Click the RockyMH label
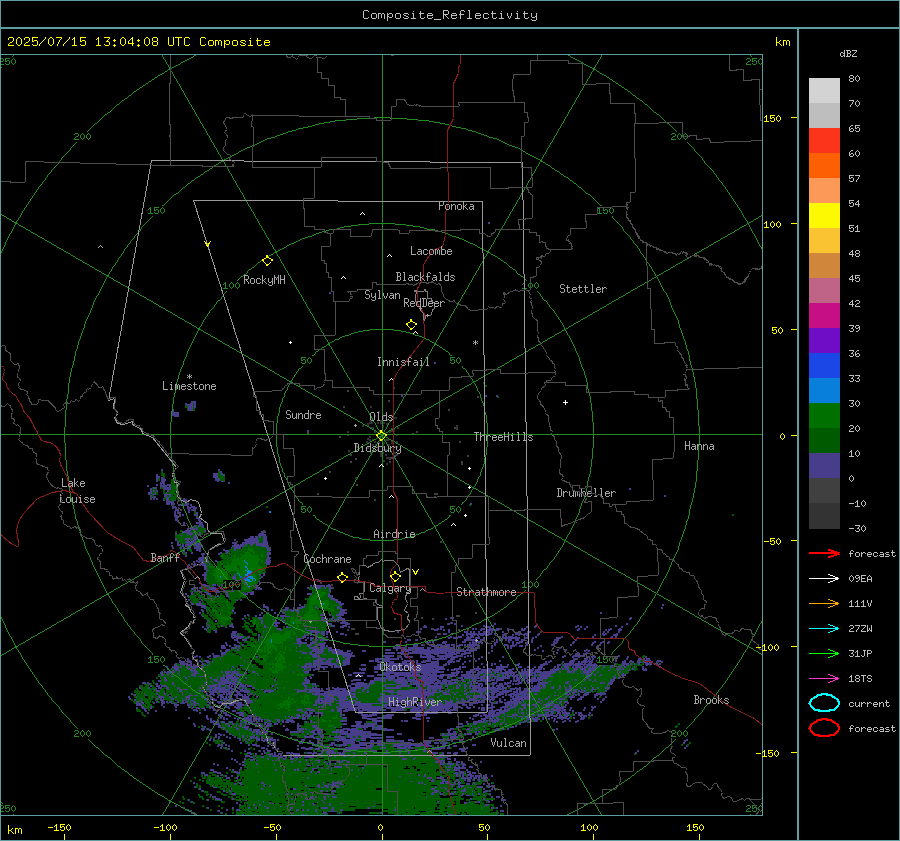Image resolution: width=900 pixels, height=841 pixels. click(264, 280)
